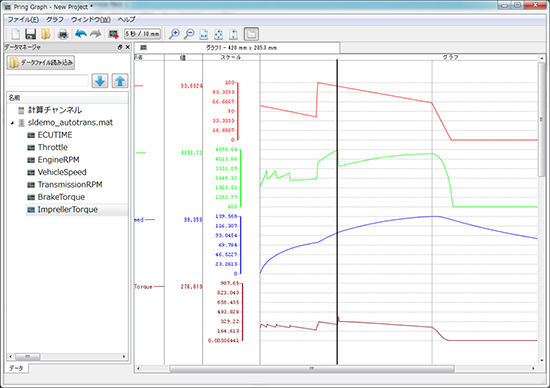This screenshot has width=550, height=388.
Task: Select the VehicleSpeed channel
Action: (62, 172)
